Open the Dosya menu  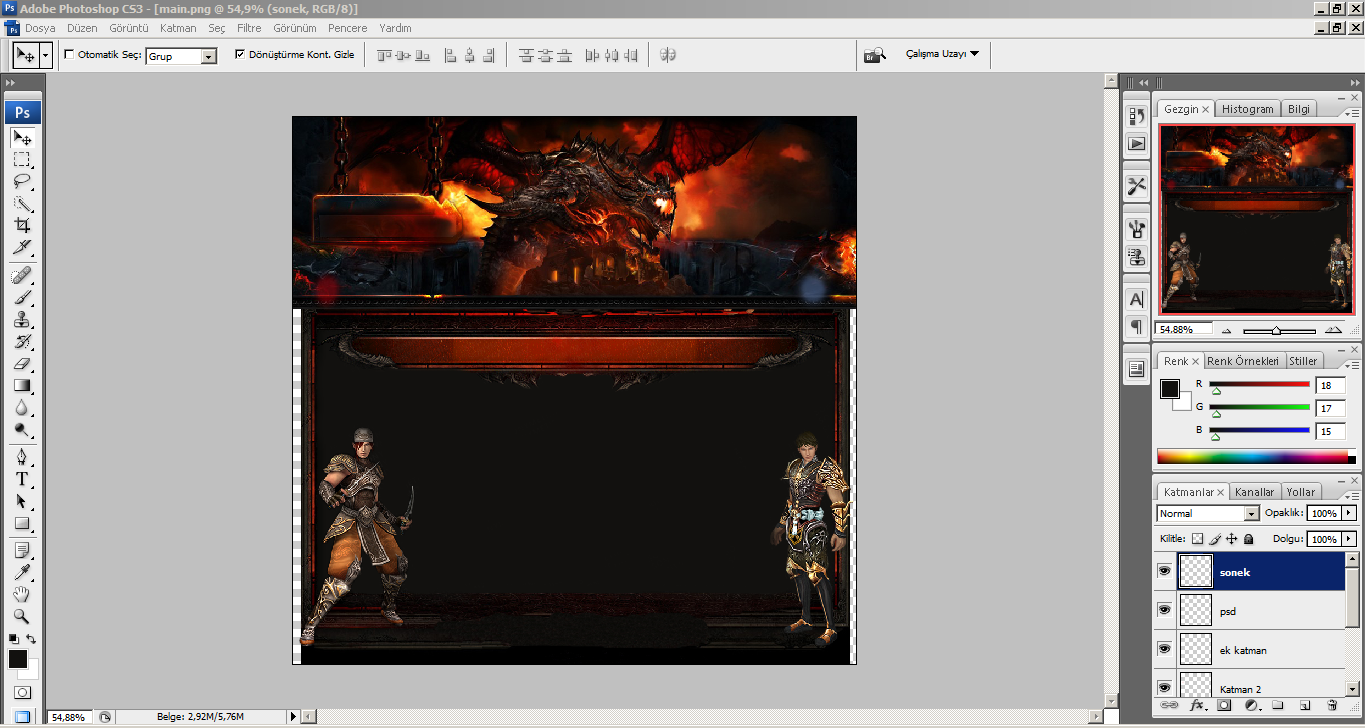coord(40,28)
